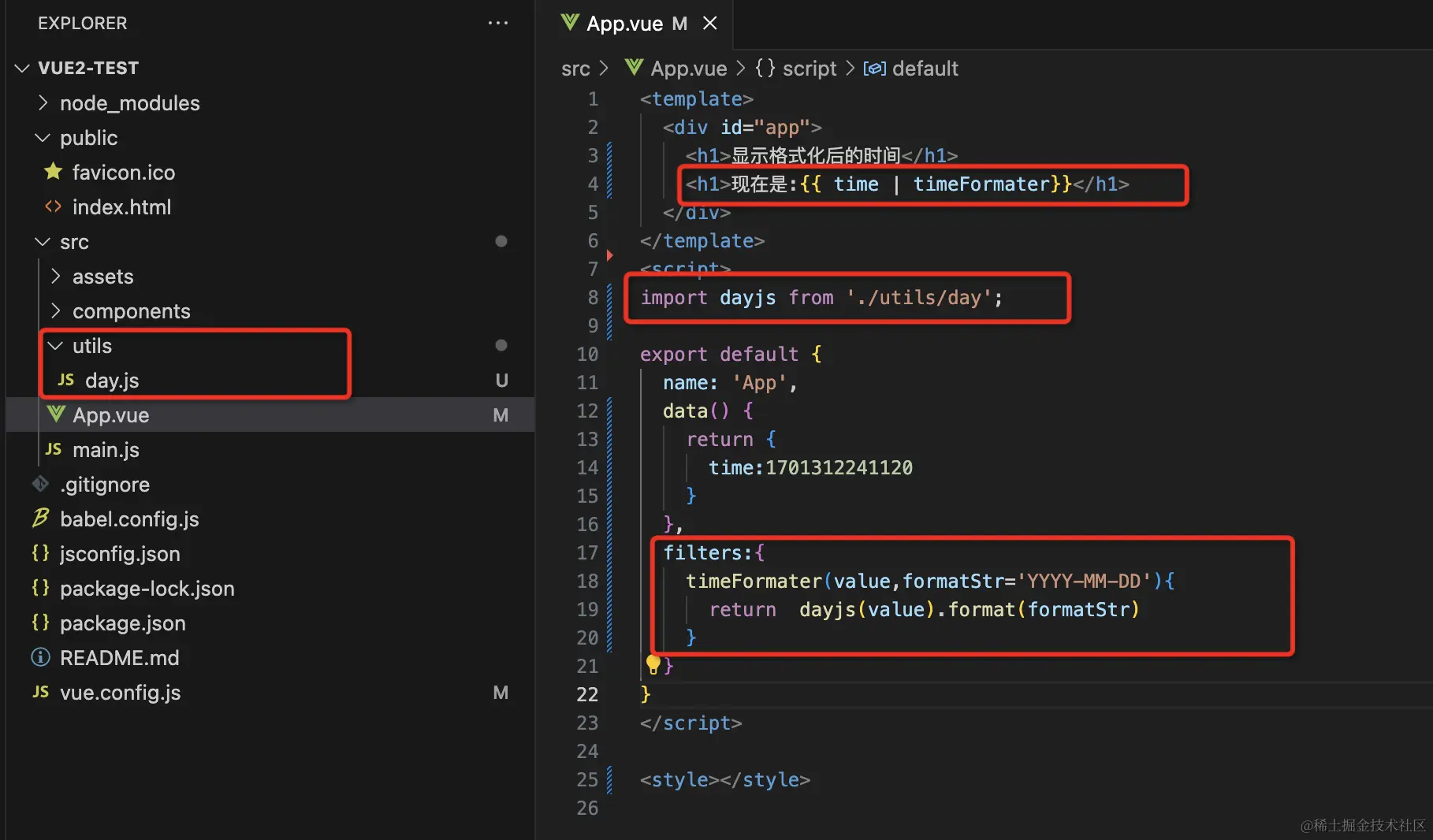The image size is (1433, 840).
Task: Open index.html via its HTML icon
Action: coord(53,206)
